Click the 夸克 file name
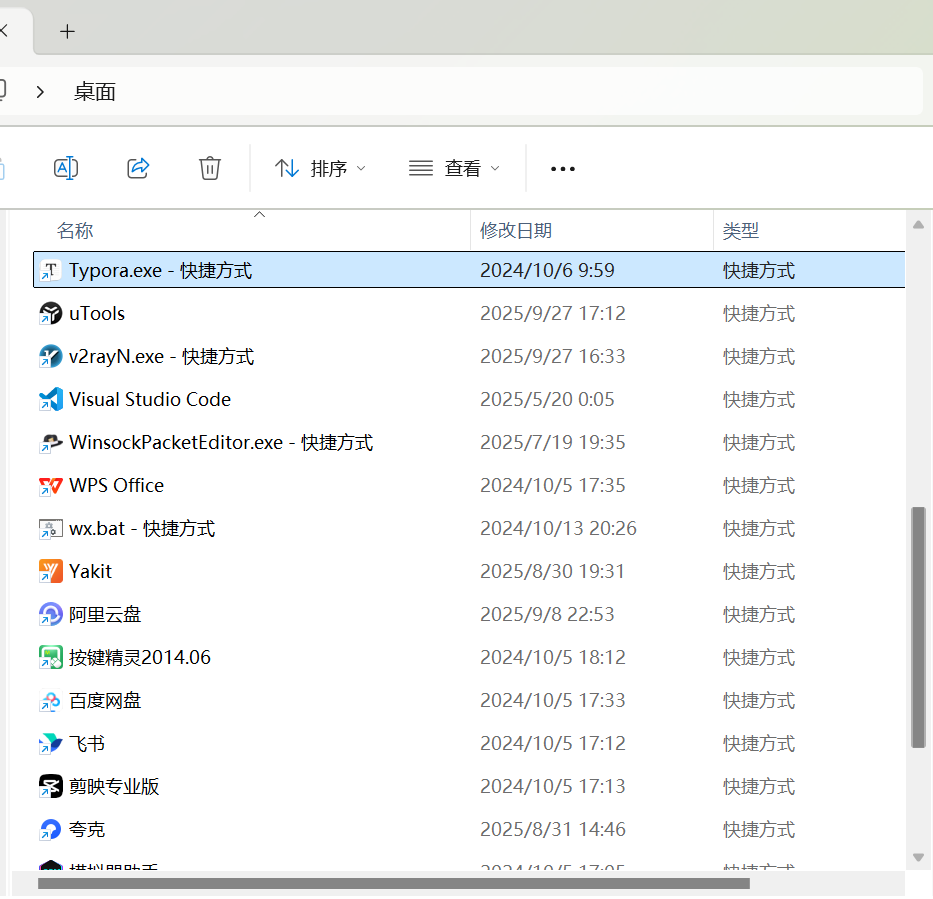 click(x=87, y=829)
